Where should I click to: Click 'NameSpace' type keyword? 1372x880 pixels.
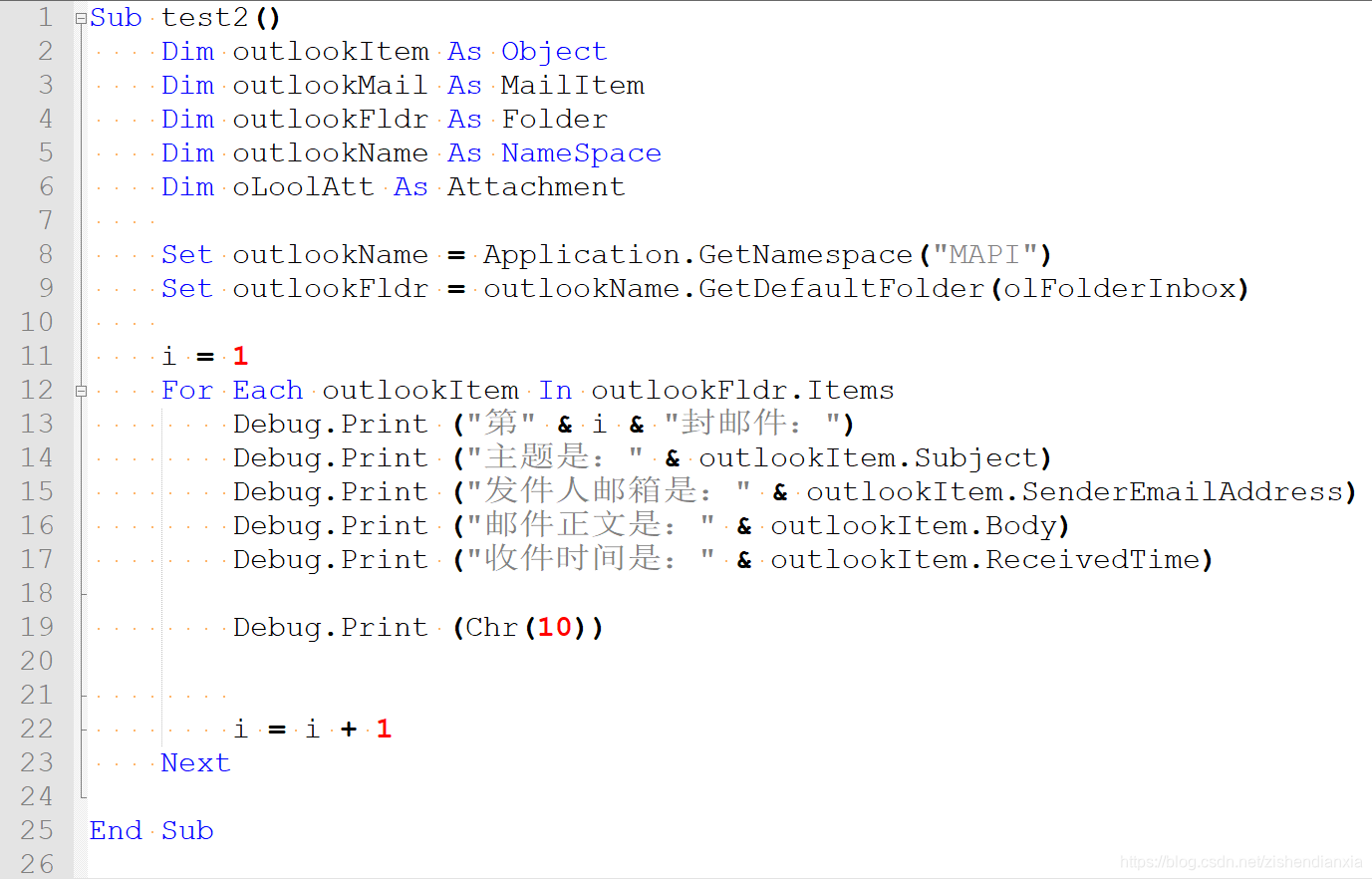tap(582, 153)
